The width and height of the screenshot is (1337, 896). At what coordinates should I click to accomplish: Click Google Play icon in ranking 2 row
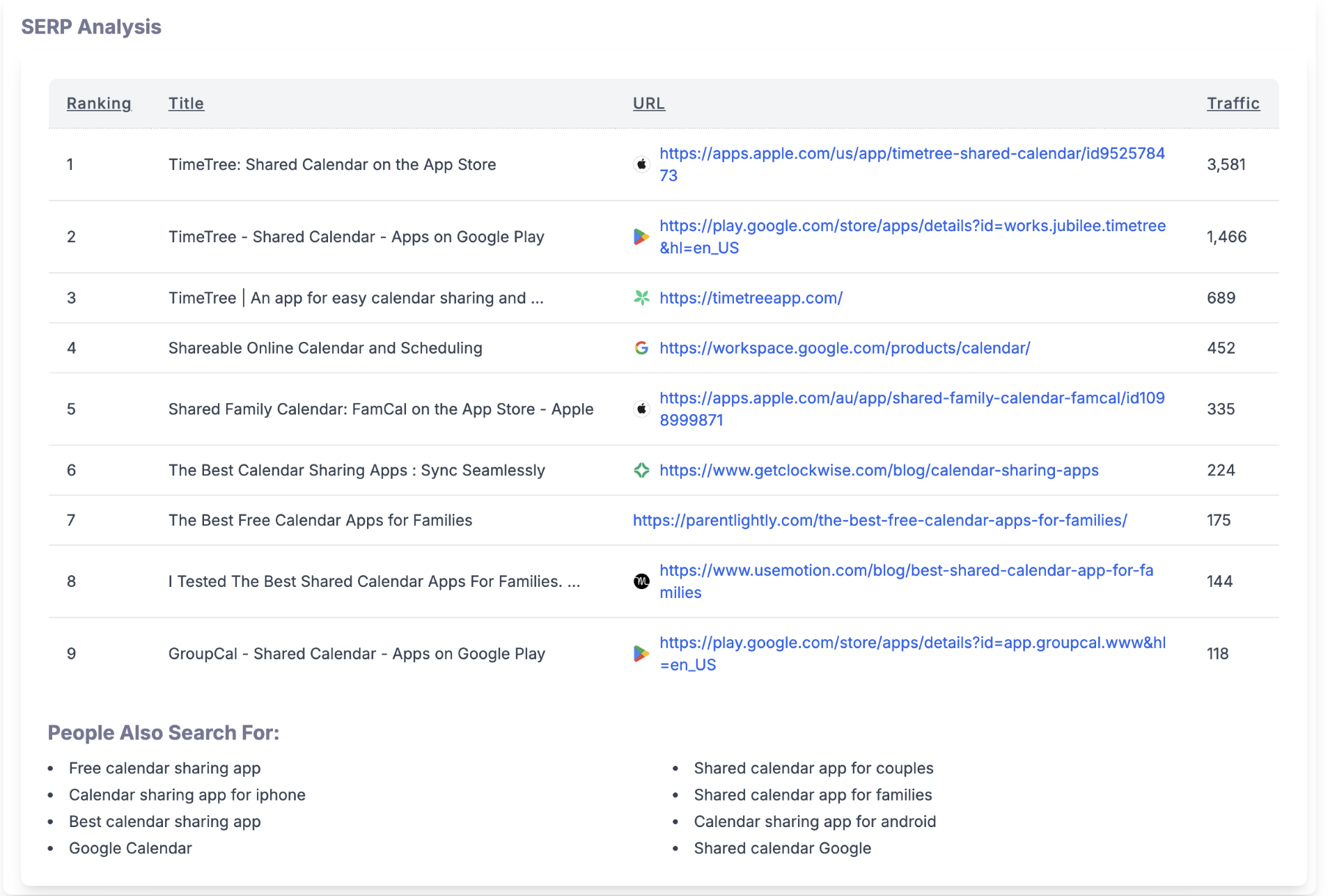click(x=641, y=237)
